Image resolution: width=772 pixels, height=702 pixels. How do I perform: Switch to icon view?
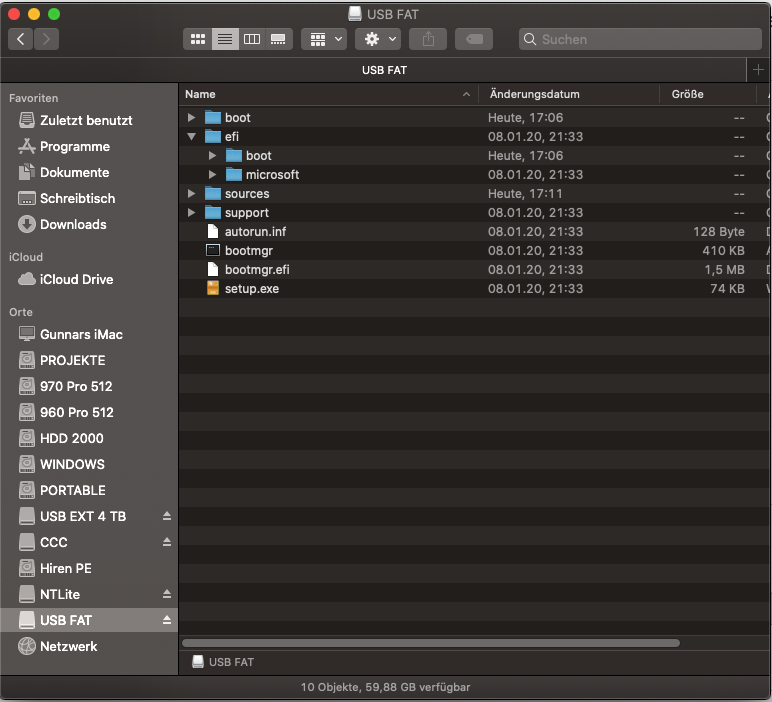198,39
